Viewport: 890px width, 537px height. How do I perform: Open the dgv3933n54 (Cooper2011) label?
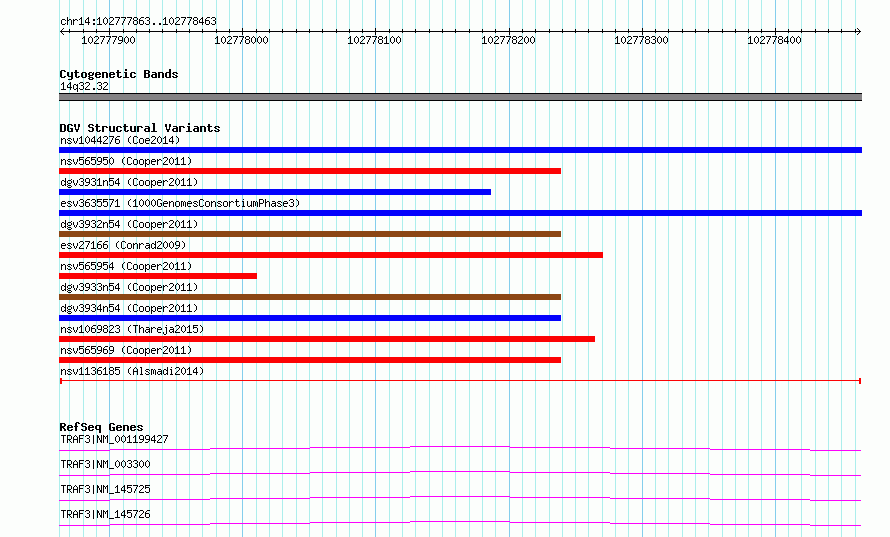click(129, 287)
